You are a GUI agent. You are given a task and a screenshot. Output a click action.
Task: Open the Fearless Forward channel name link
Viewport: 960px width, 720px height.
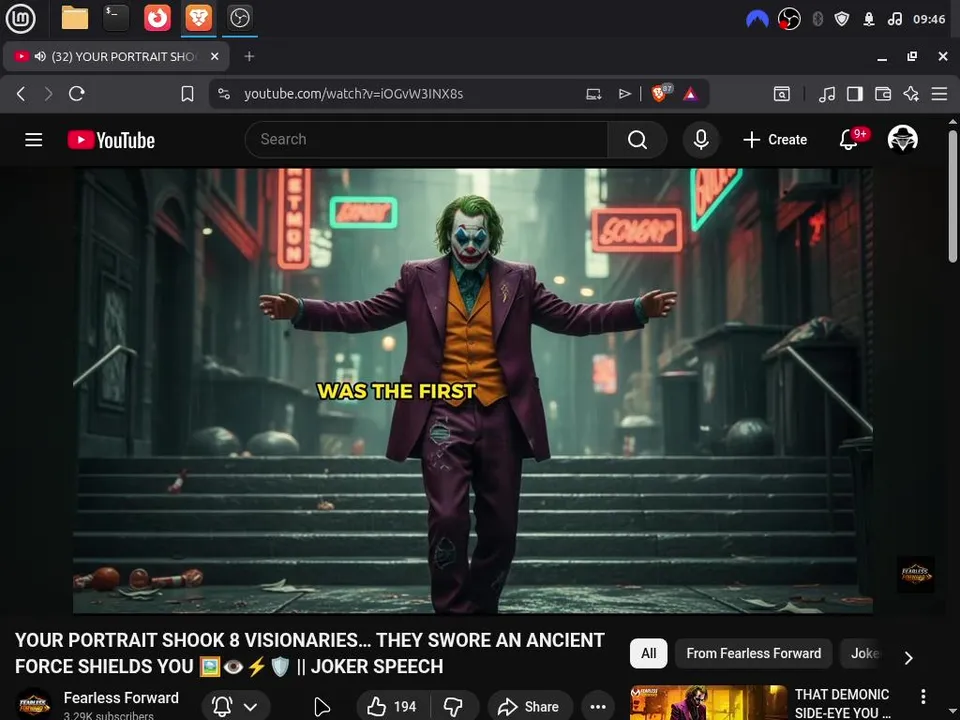pos(121,697)
